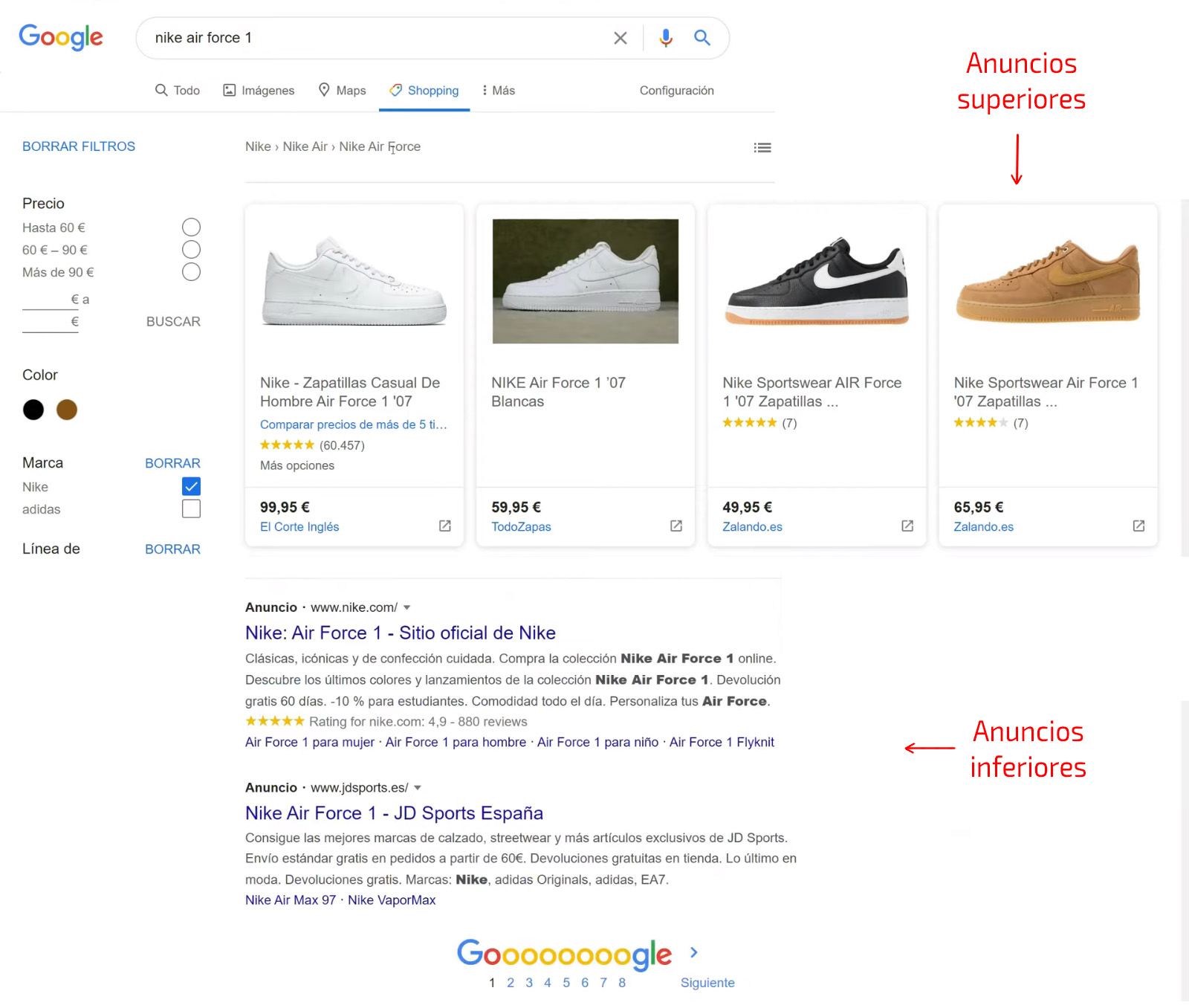The image size is (1189, 1008).
Task: Switch to the Imágenes tab
Action: point(259,90)
